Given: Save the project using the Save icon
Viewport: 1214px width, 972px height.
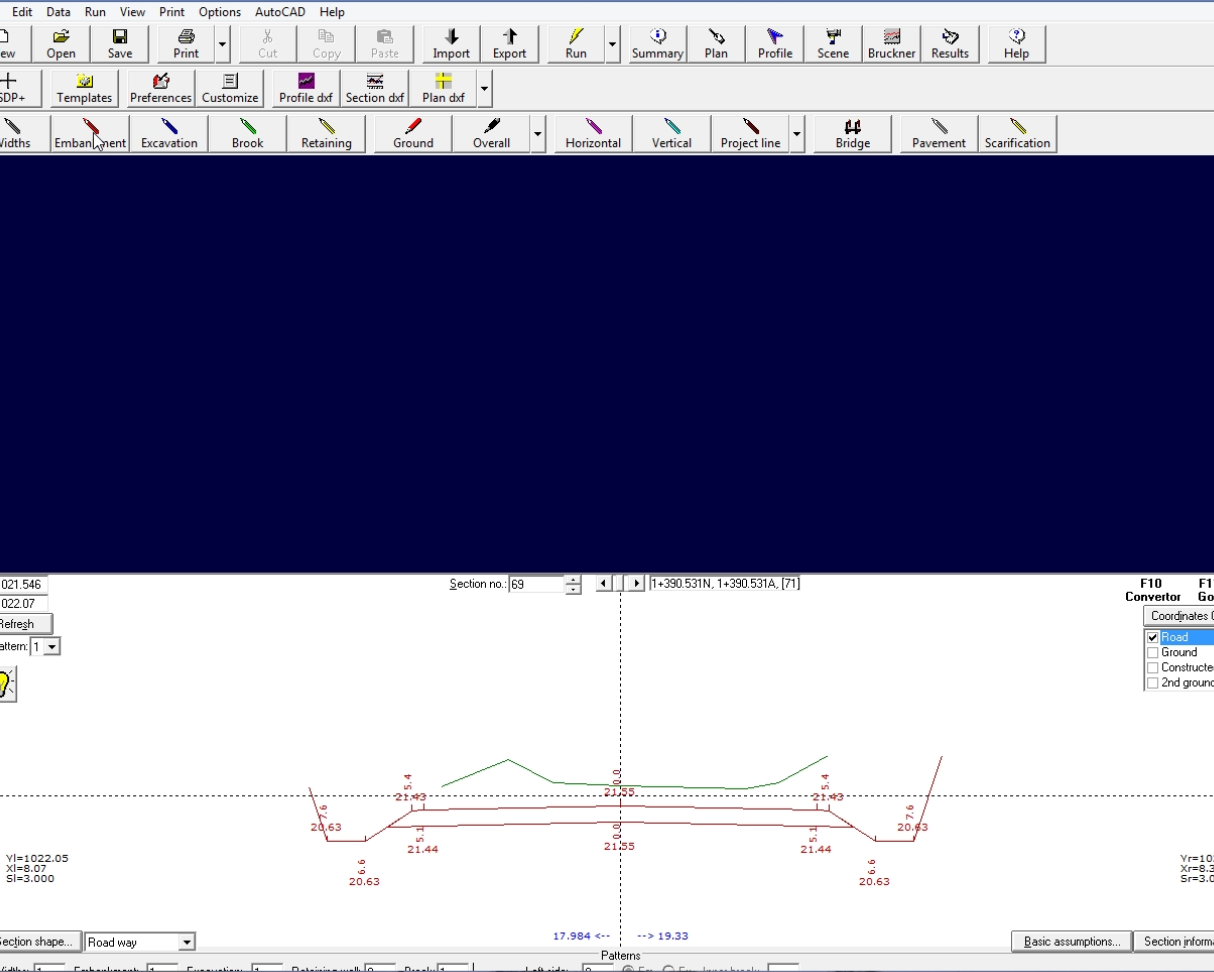Looking at the screenshot, I should (120, 44).
